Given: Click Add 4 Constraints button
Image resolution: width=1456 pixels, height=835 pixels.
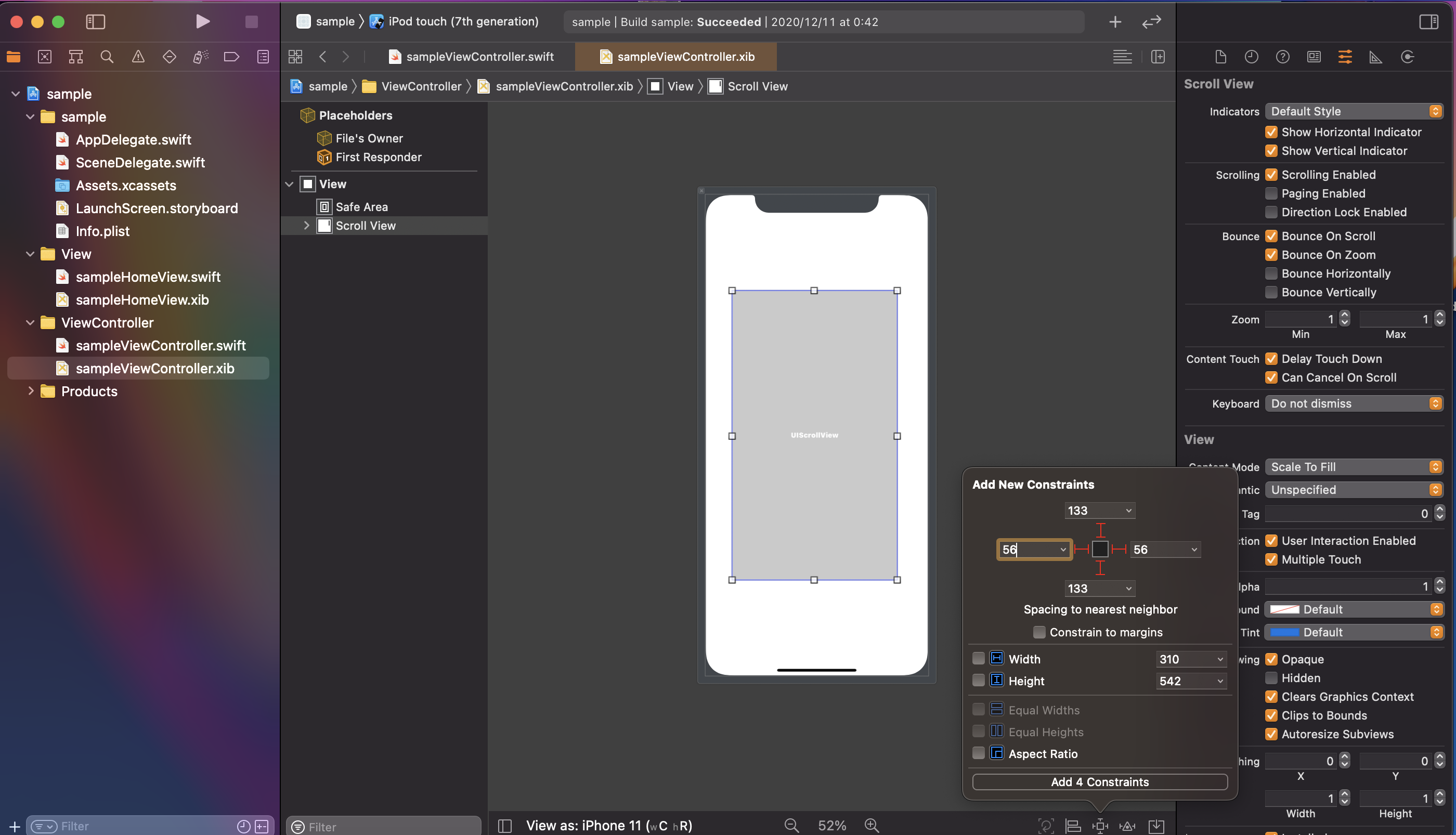Looking at the screenshot, I should pos(1099,781).
